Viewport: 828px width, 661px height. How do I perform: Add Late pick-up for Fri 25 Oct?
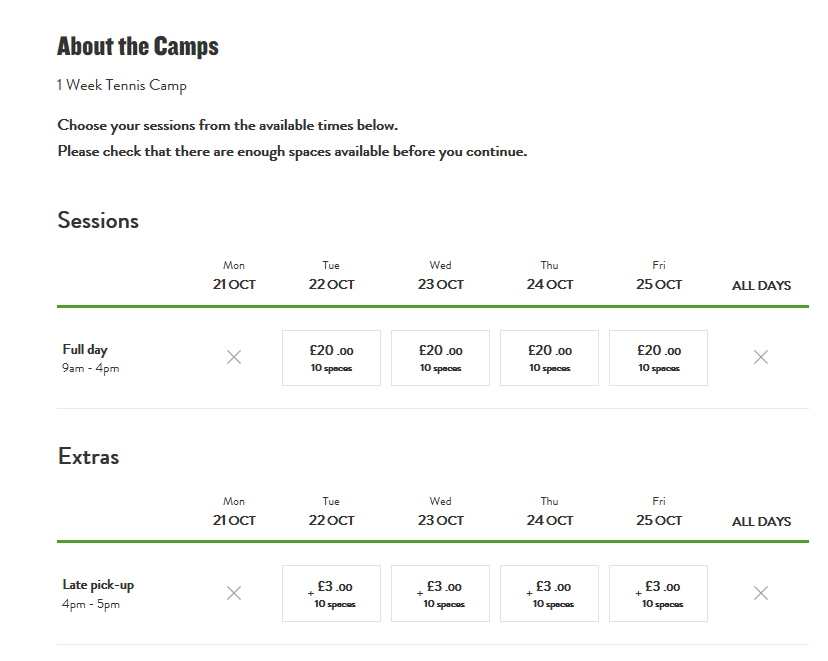tap(658, 594)
